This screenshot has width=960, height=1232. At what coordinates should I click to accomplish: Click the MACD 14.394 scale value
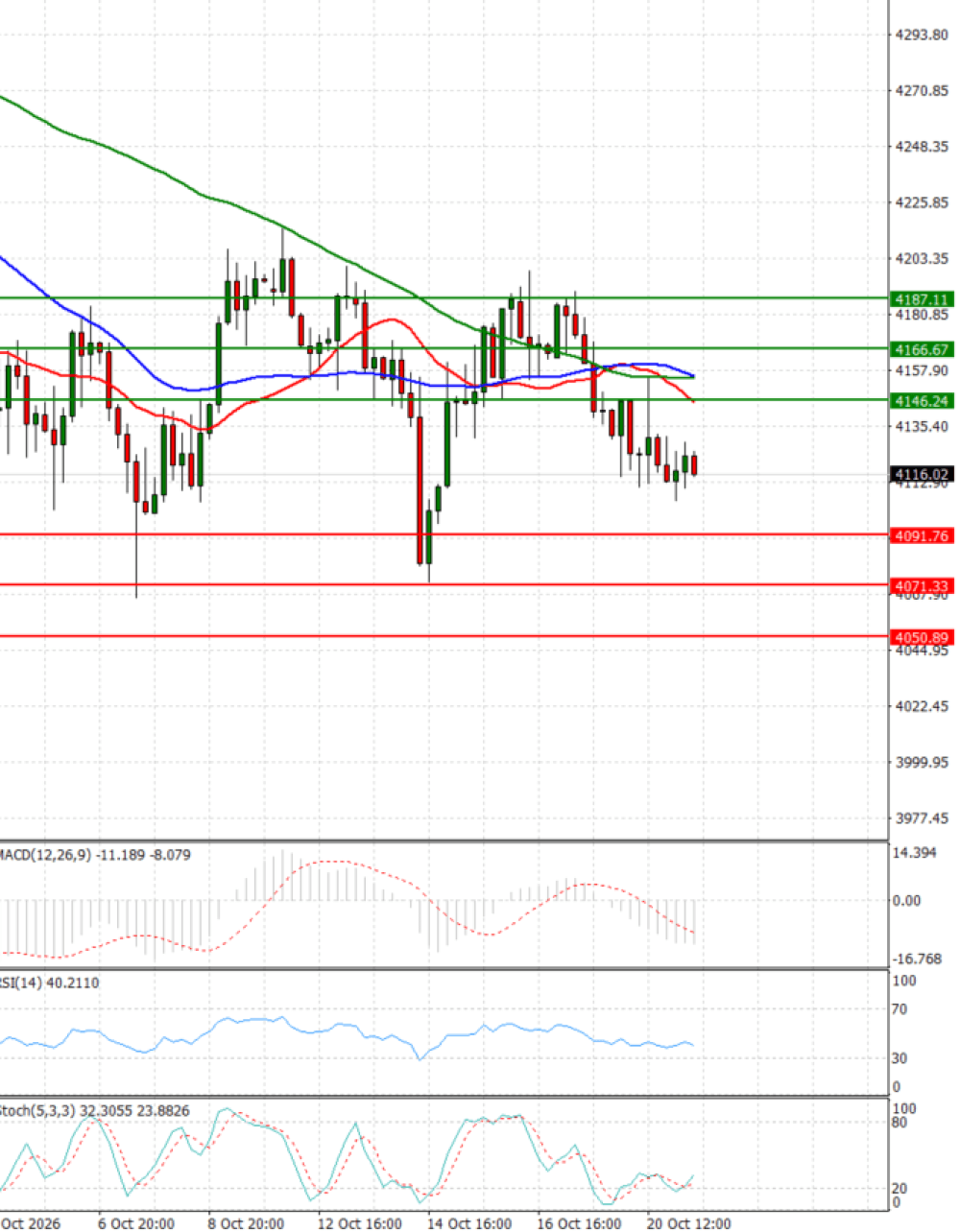tap(914, 852)
